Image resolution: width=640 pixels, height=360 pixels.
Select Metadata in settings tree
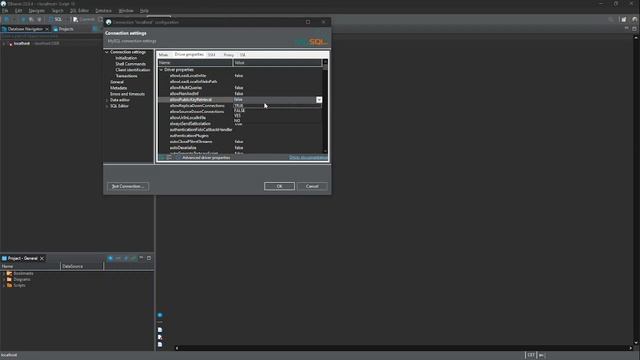[118, 88]
